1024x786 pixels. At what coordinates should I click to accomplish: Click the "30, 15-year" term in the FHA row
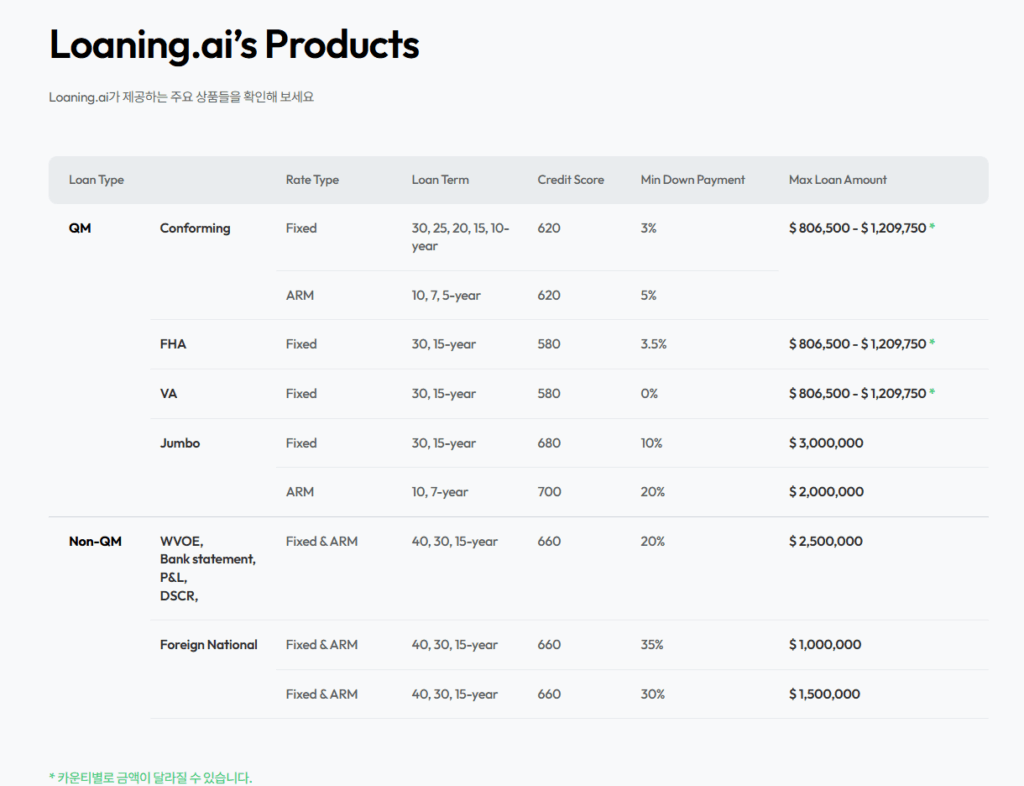click(443, 345)
